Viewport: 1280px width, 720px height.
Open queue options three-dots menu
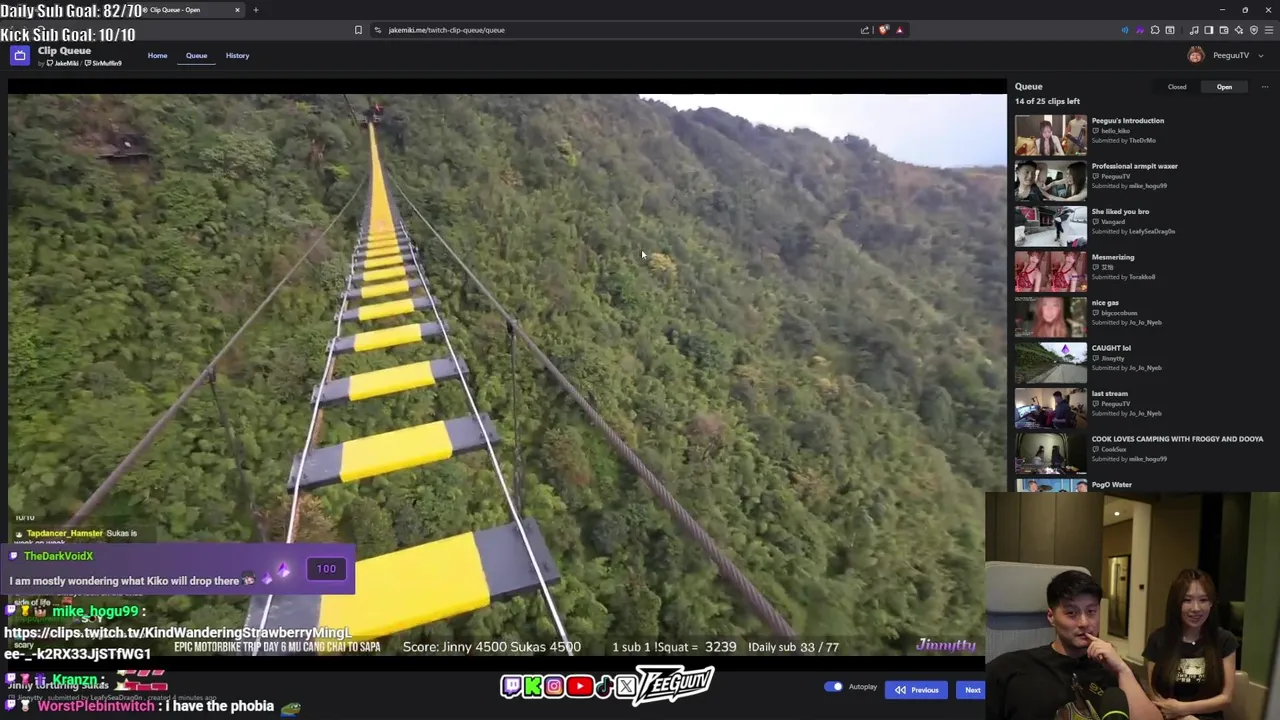click(x=1264, y=87)
